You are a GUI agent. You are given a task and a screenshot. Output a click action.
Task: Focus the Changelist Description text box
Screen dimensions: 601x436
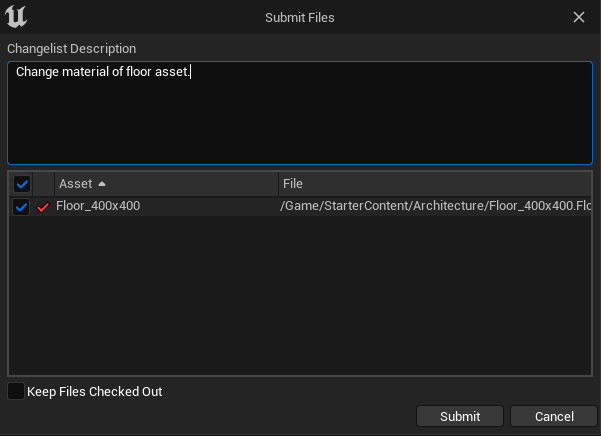(300, 113)
